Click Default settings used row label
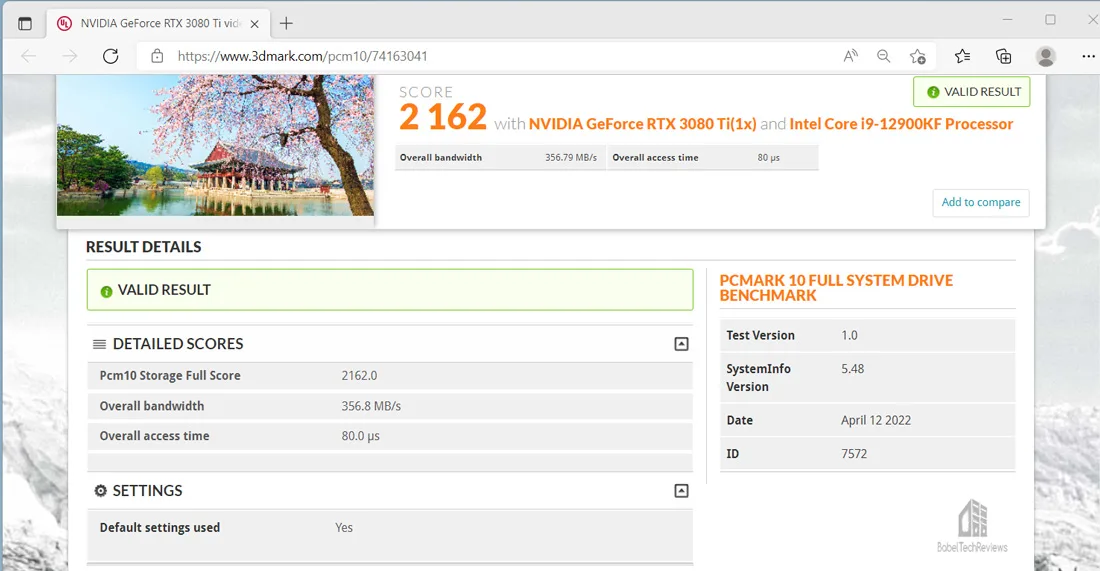 [x=159, y=528]
